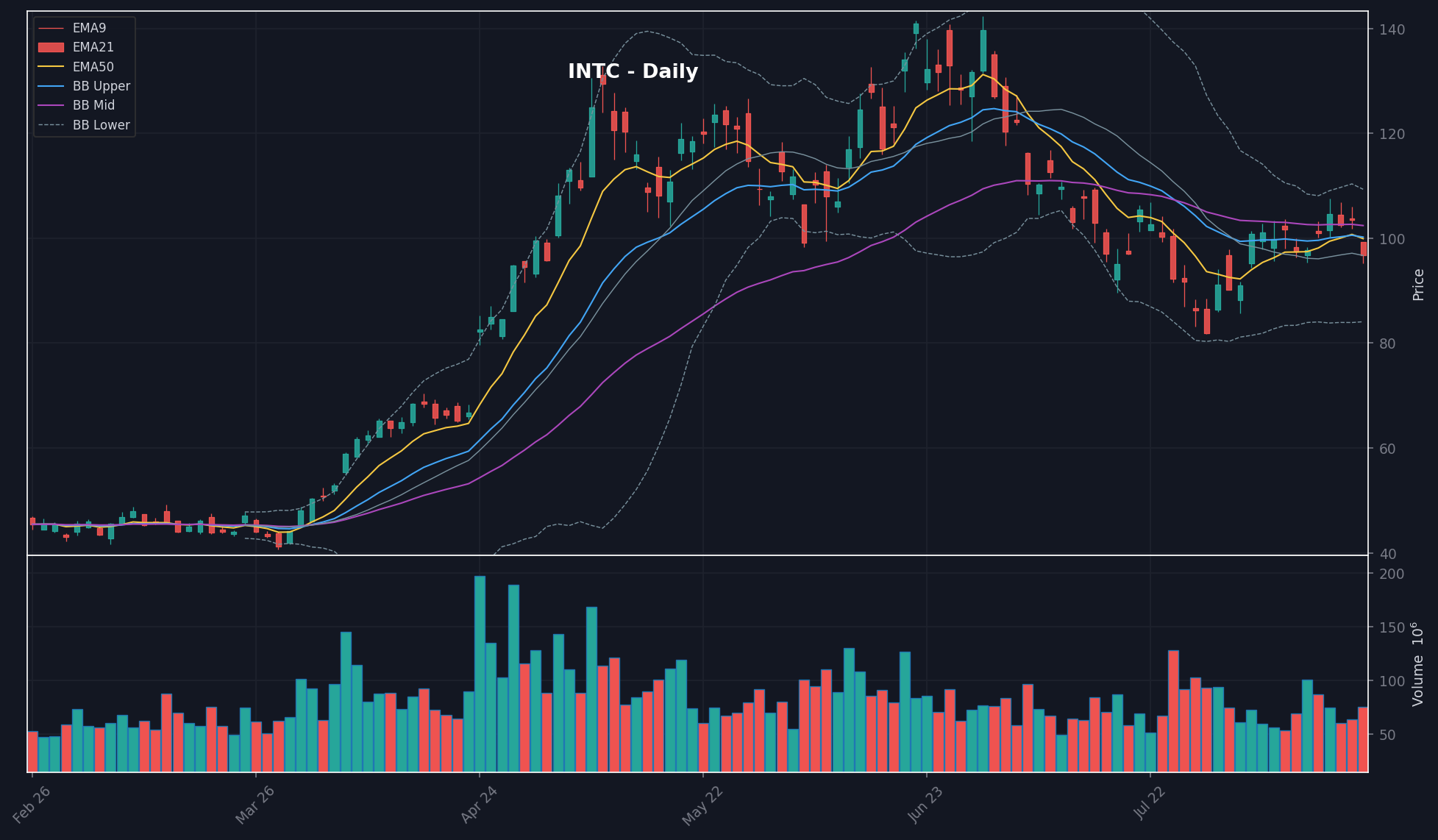Screen dimensions: 1438x840
Task: Click the 50 volume axis tick
Action: pyautogui.click(x=1387, y=735)
